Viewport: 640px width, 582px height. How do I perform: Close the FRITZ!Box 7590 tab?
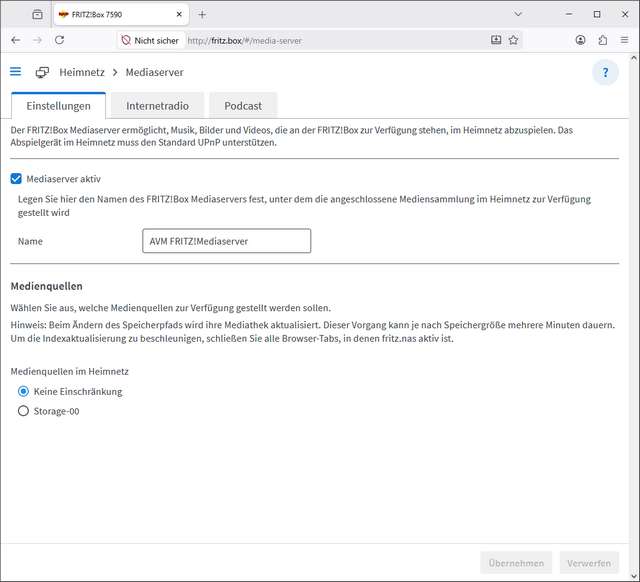(x=179, y=14)
